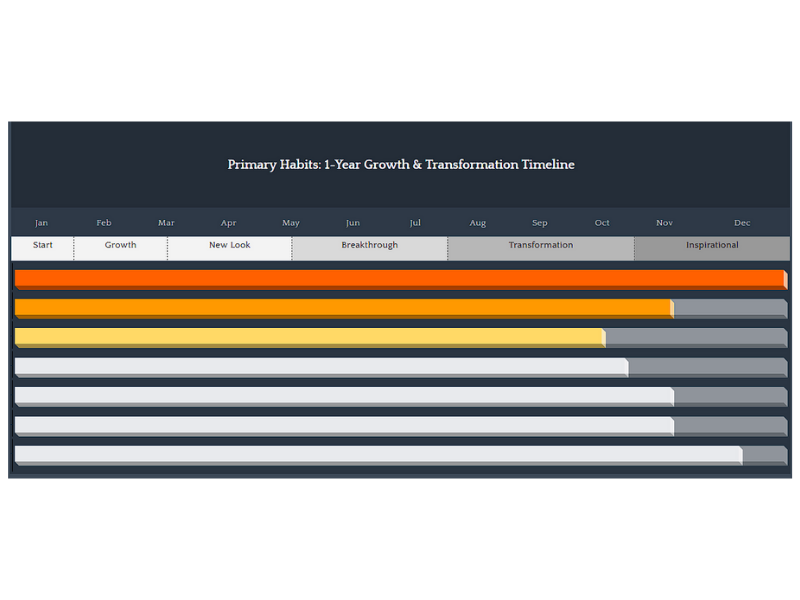Select the Jul month marker
800x600 pixels.
coord(415,223)
